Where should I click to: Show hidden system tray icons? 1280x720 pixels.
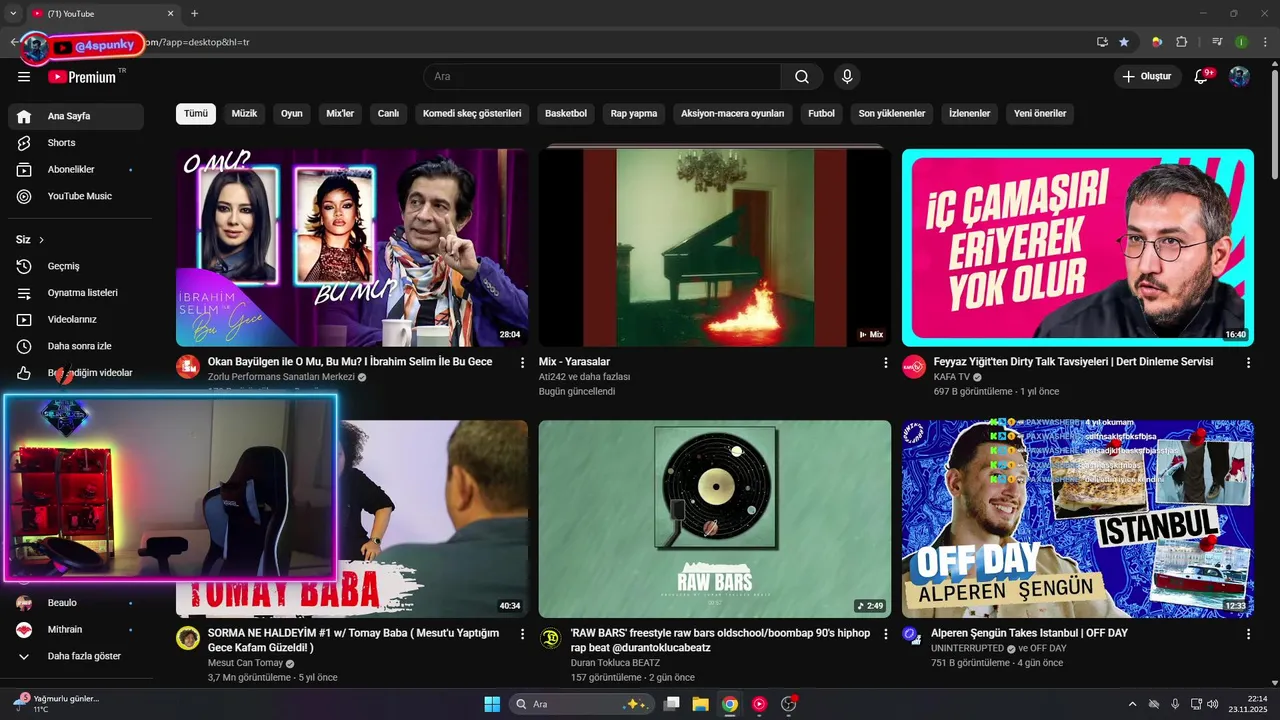(x=1132, y=704)
